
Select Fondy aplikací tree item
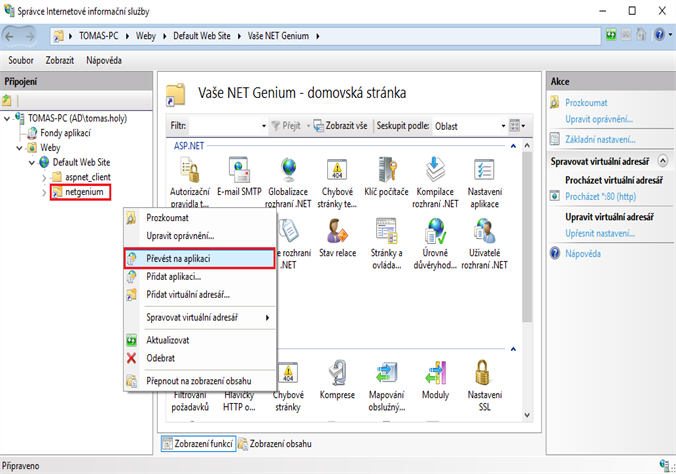coord(66,133)
